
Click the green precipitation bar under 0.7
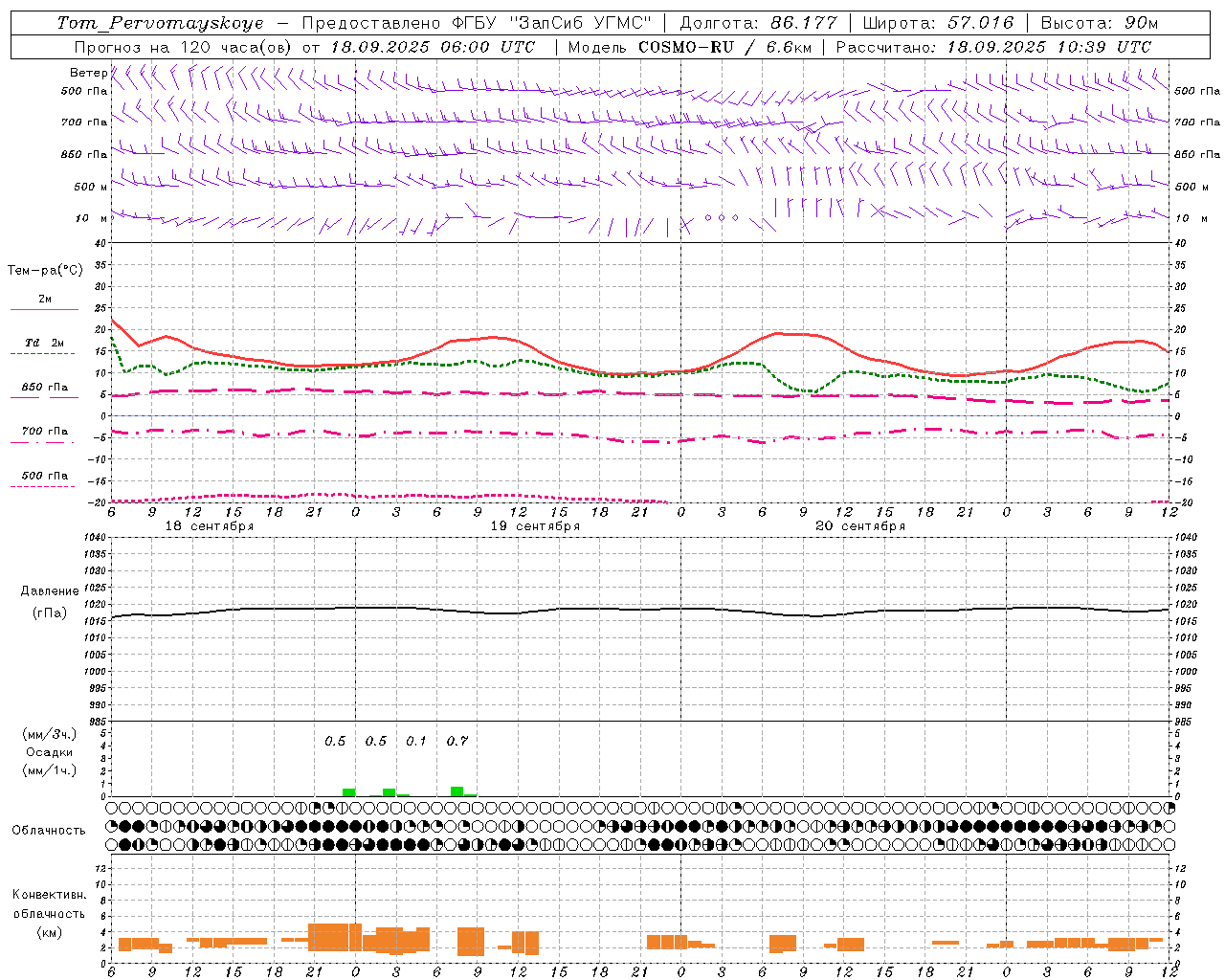[457, 791]
